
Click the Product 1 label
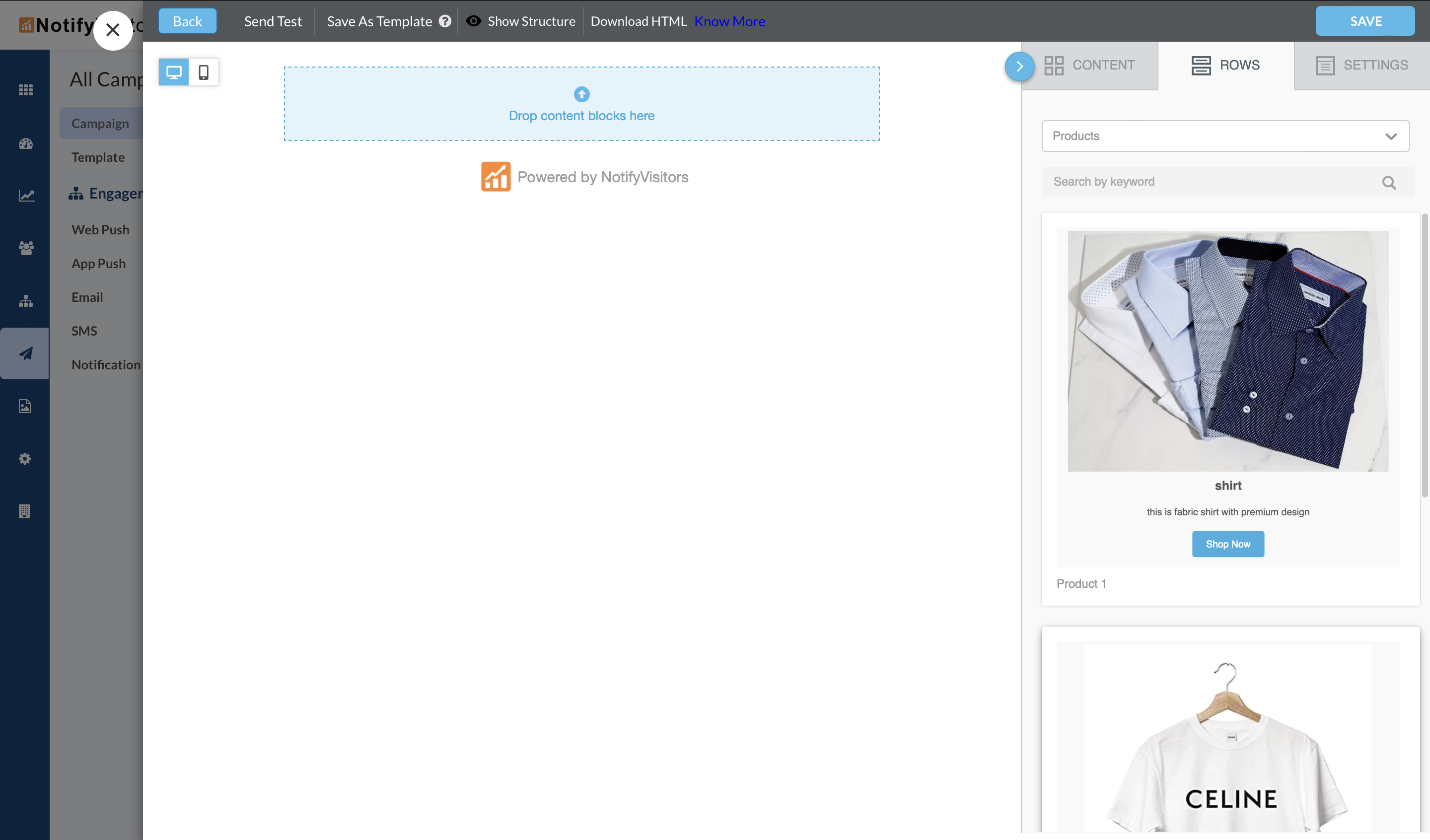tap(1081, 583)
